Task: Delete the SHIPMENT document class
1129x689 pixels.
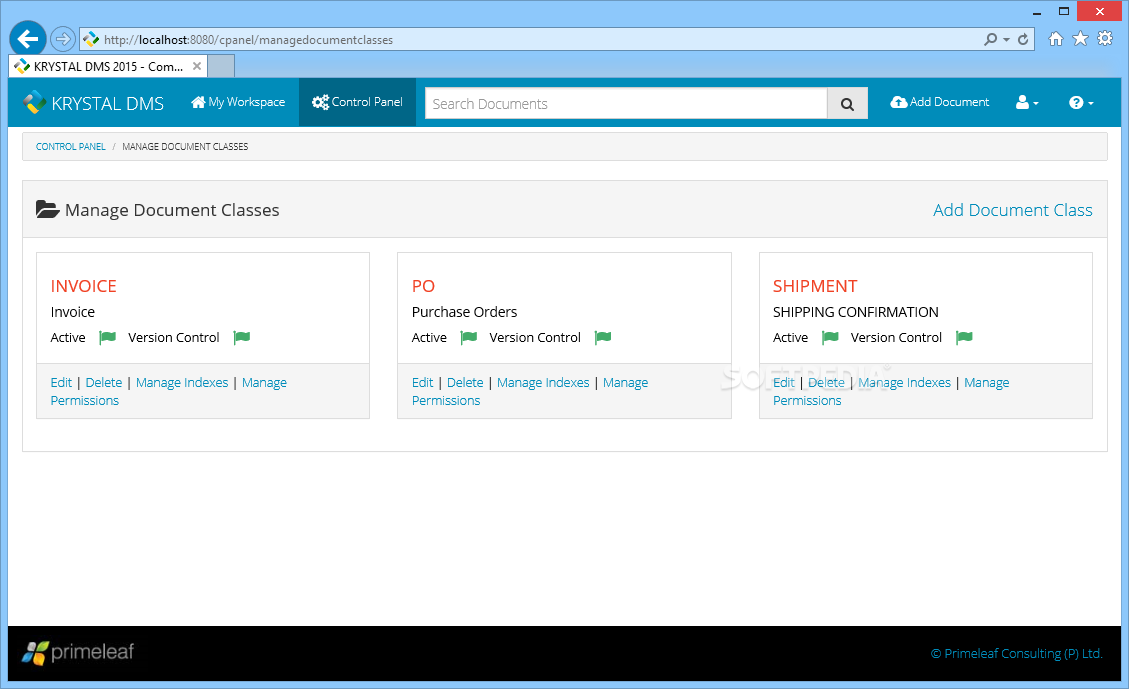Action: point(827,382)
